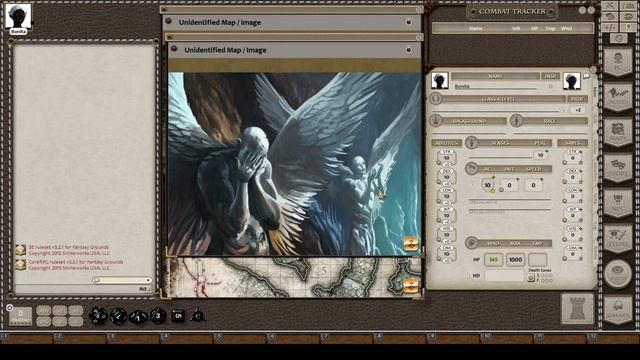
Task: Toggle INT saving throw proficiency star
Action: (x=581, y=220)
